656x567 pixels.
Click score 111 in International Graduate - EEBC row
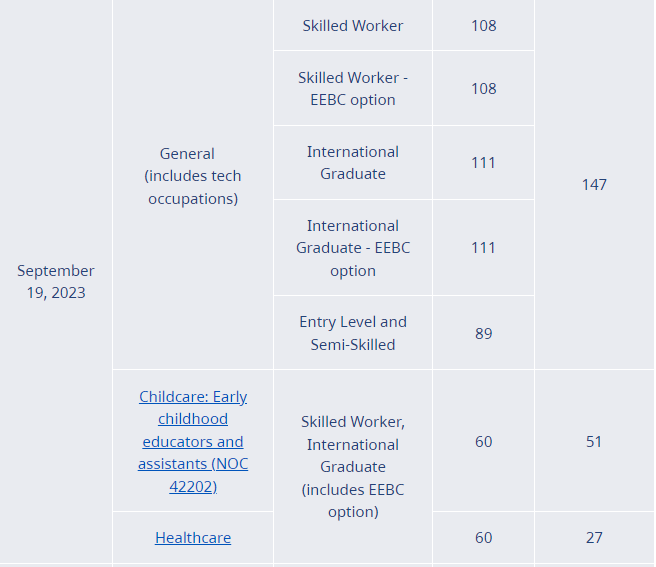pos(483,248)
